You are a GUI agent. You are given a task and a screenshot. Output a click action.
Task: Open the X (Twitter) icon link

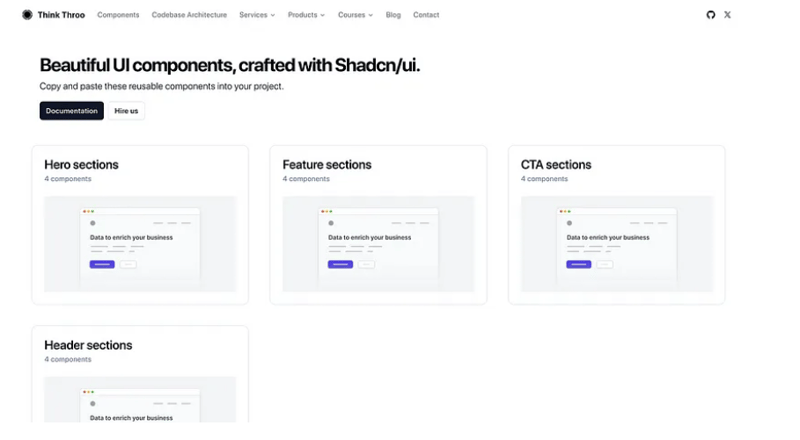[x=727, y=15]
